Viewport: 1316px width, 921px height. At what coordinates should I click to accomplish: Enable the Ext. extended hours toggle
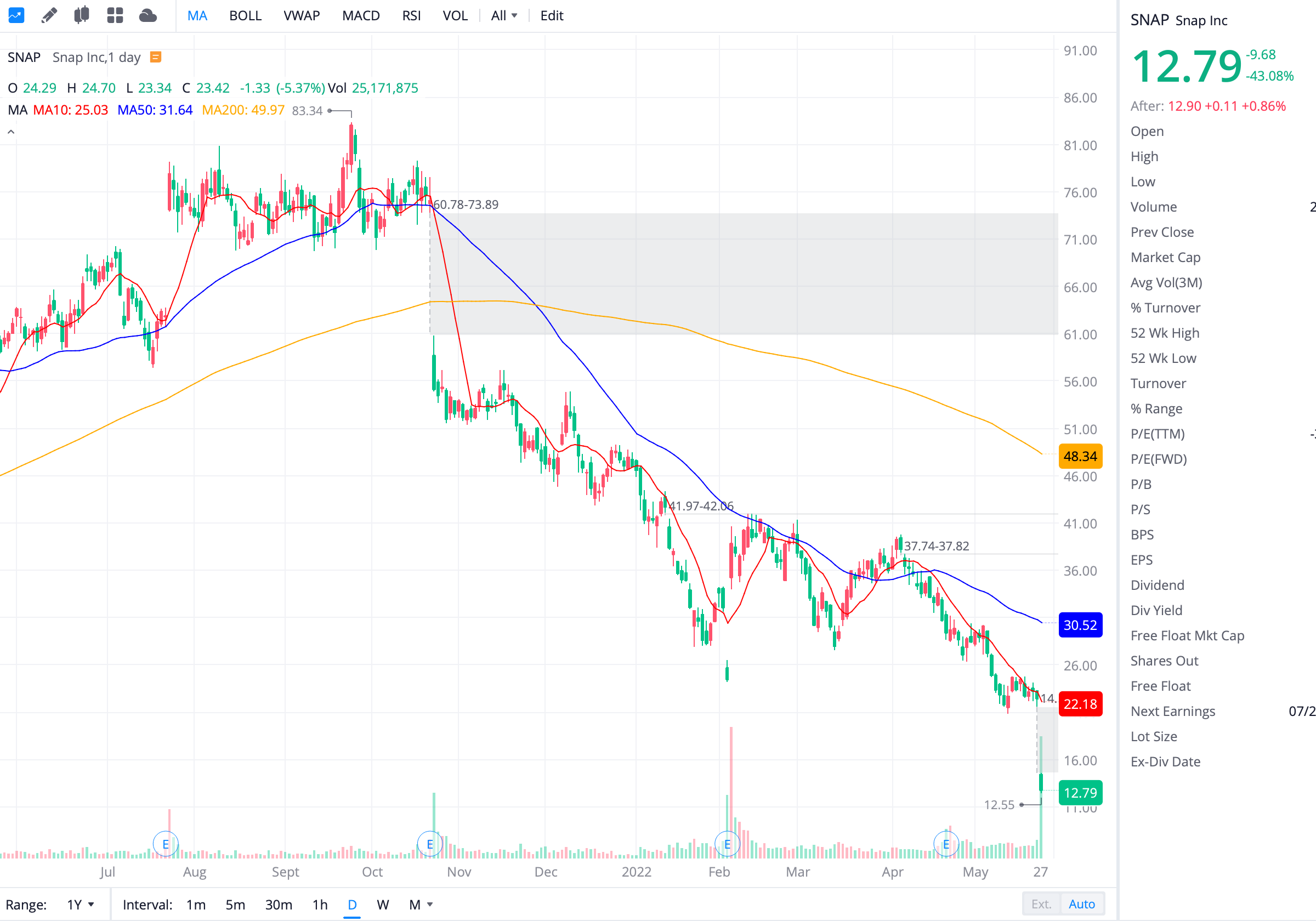[x=1041, y=904]
